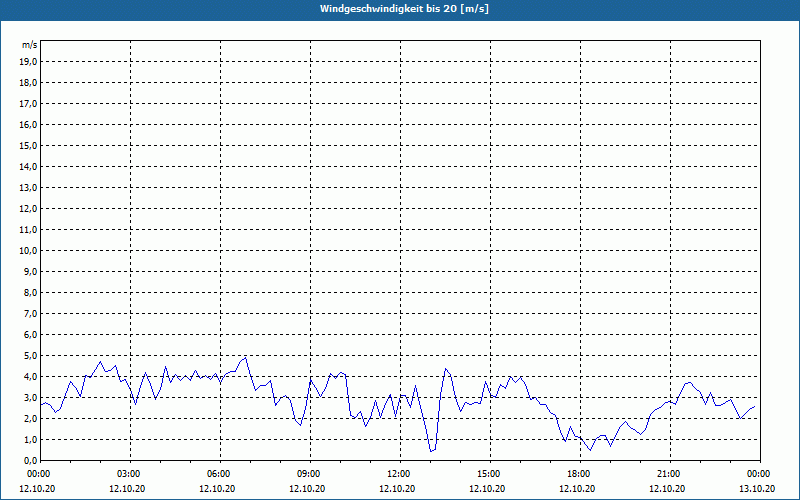This screenshot has height=500, width=800.
Task: Select the "15,0" y-axis label
Action: tap(28, 145)
